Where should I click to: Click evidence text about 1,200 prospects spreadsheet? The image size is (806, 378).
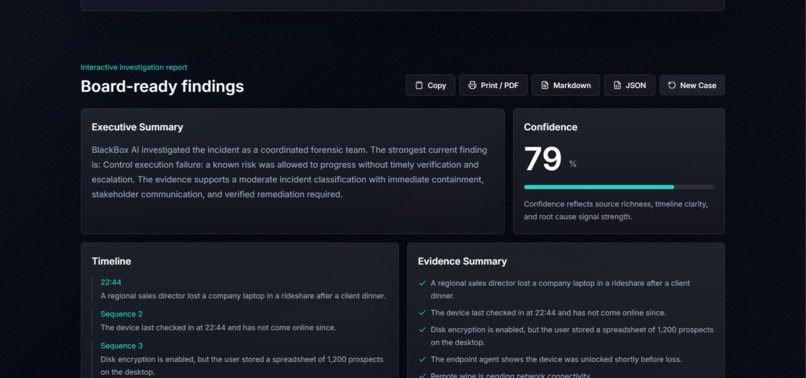point(572,336)
